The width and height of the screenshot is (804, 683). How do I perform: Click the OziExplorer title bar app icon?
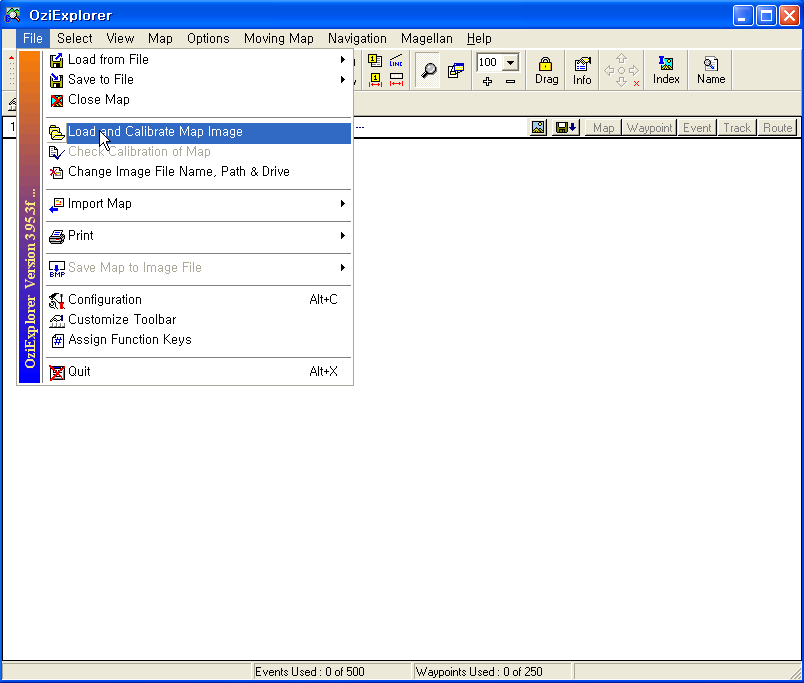[12, 15]
